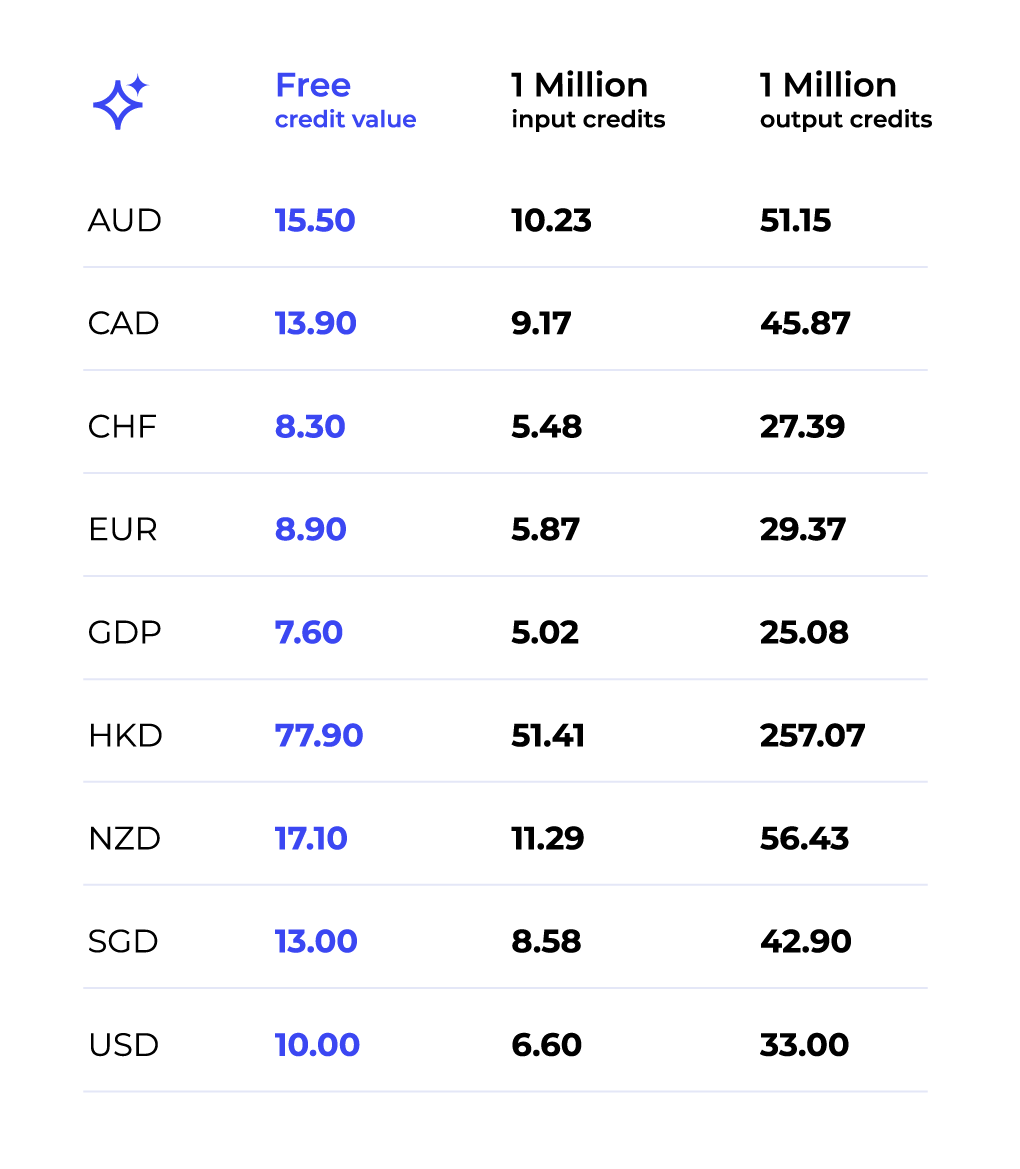Click the EUR input price 5.87
The height and width of the screenshot is (1169, 1020).
click(x=545, y=530)
